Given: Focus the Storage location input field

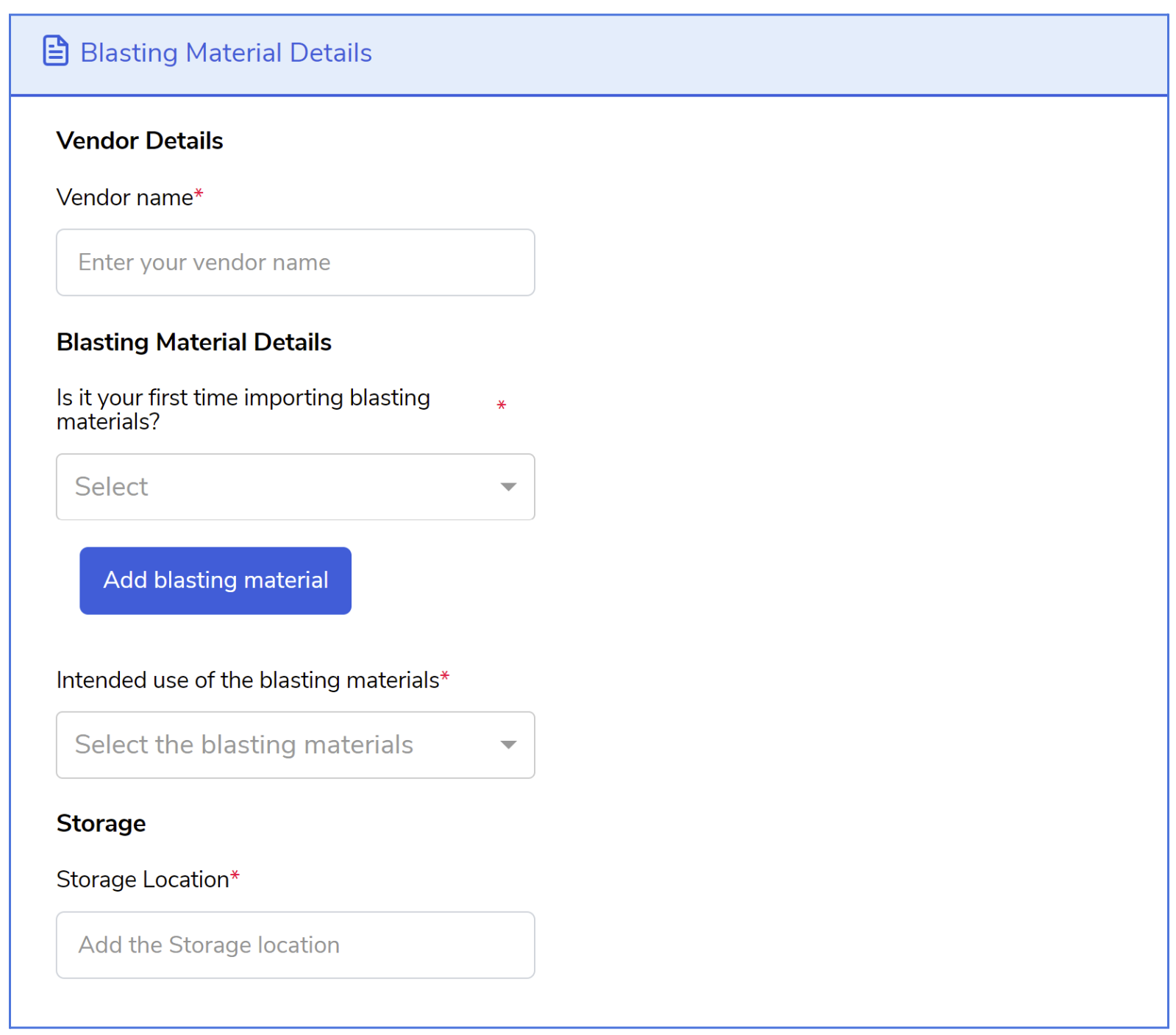Looking at the screenshot, I should click(x=296, y=945).
